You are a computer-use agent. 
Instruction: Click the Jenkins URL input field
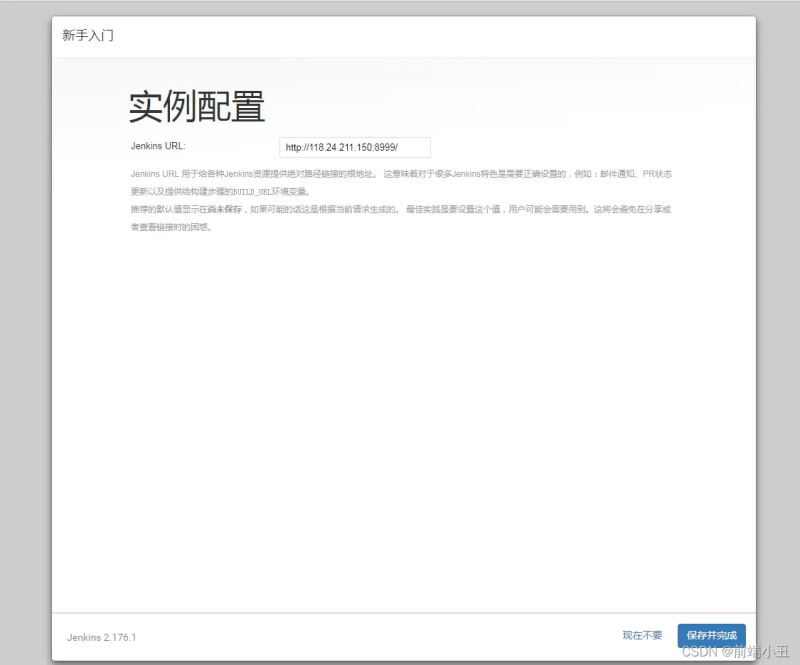pos(354,147)
